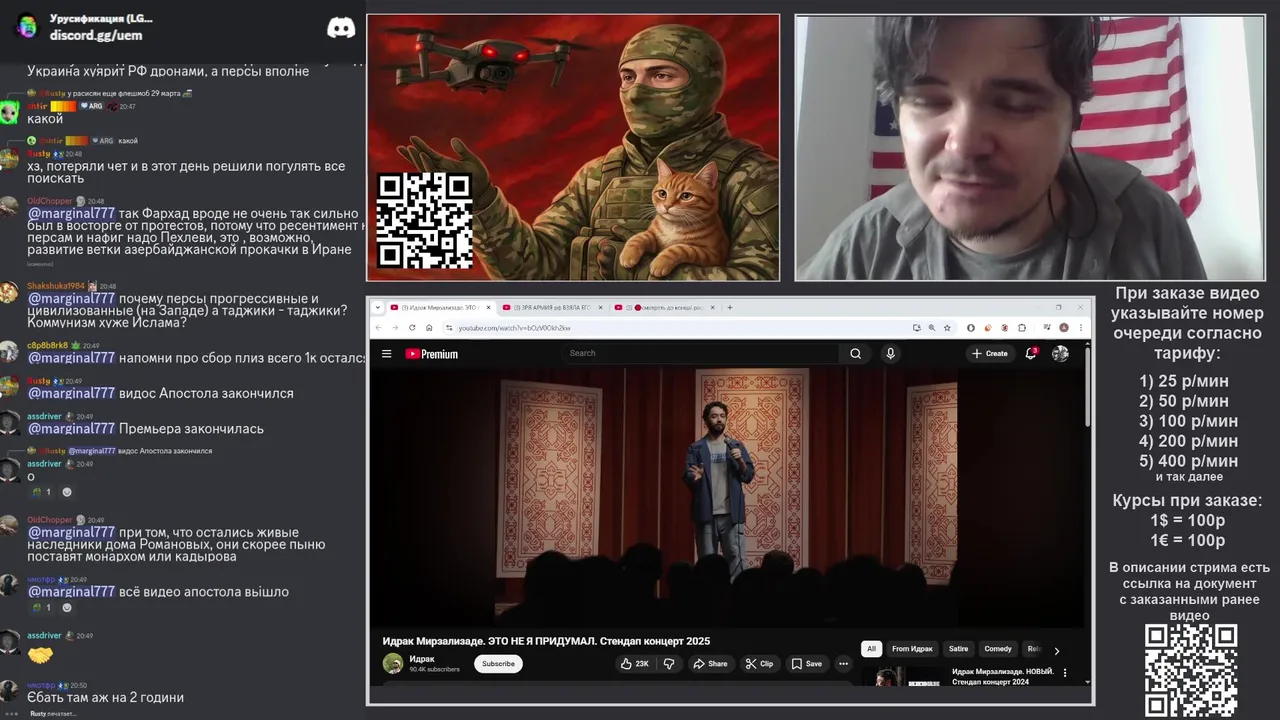This screenshot has height=720, width=1280.
Task: Click the stand-up video player
Action: coord(727,497)
